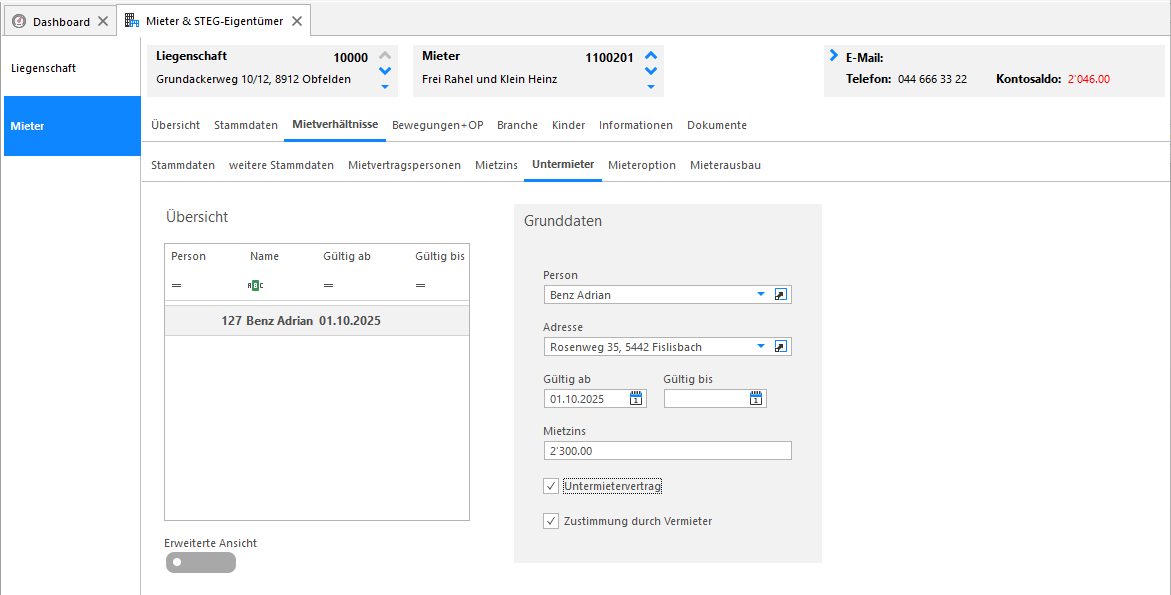This screenshot has width=1171, height=595.
Task: Open the Mietzins sub-tab
Action: tap(497, 165)
